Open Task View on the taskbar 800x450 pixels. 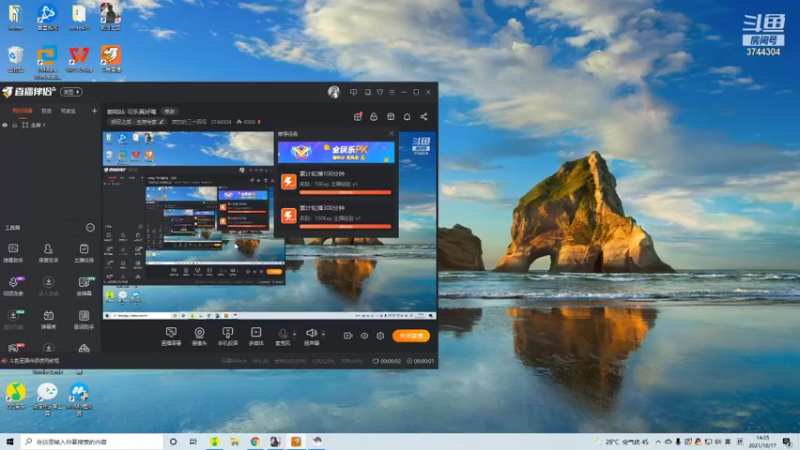pyautogui.click(x=193, y=441)
